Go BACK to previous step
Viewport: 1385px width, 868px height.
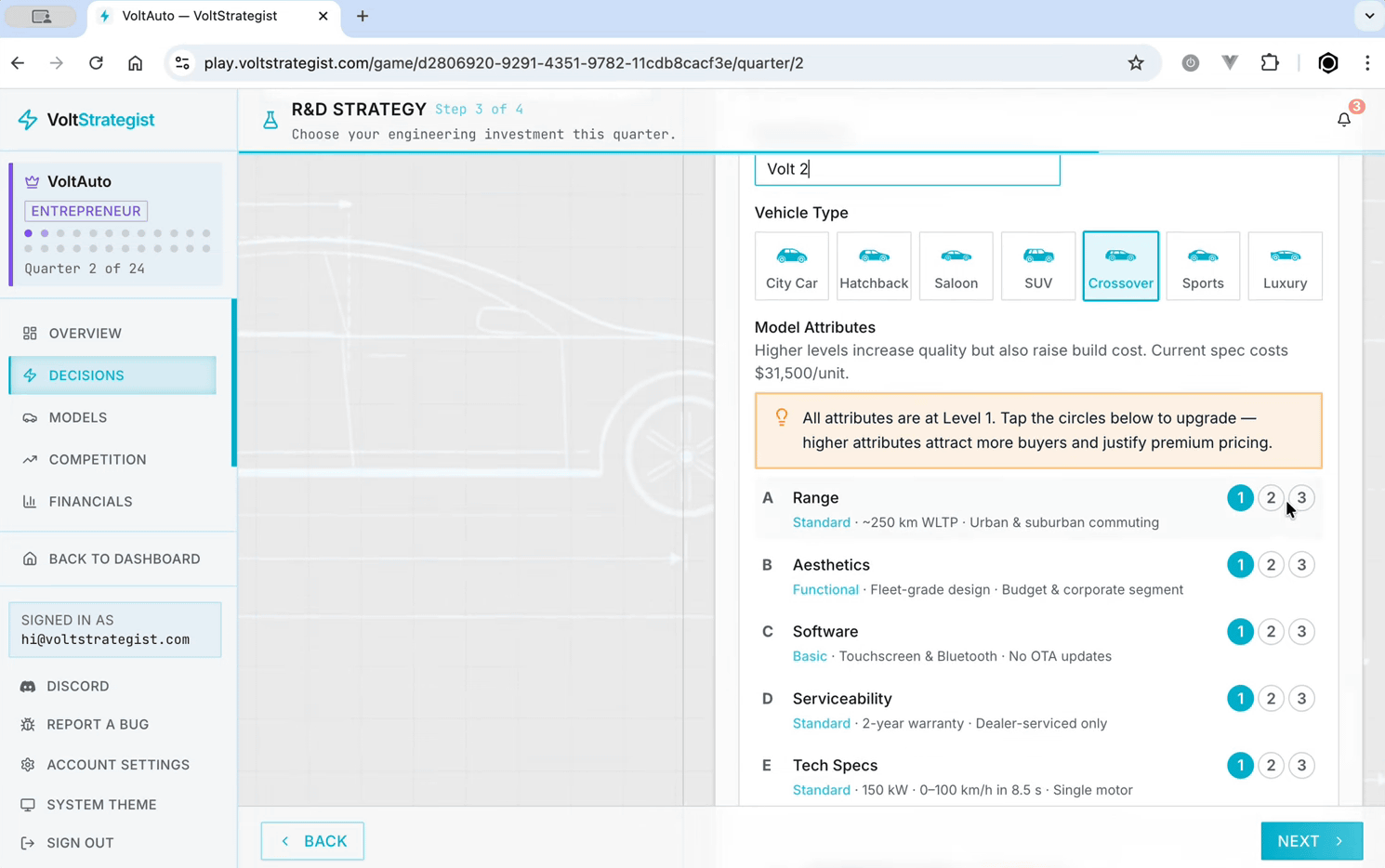coord(312,841)
